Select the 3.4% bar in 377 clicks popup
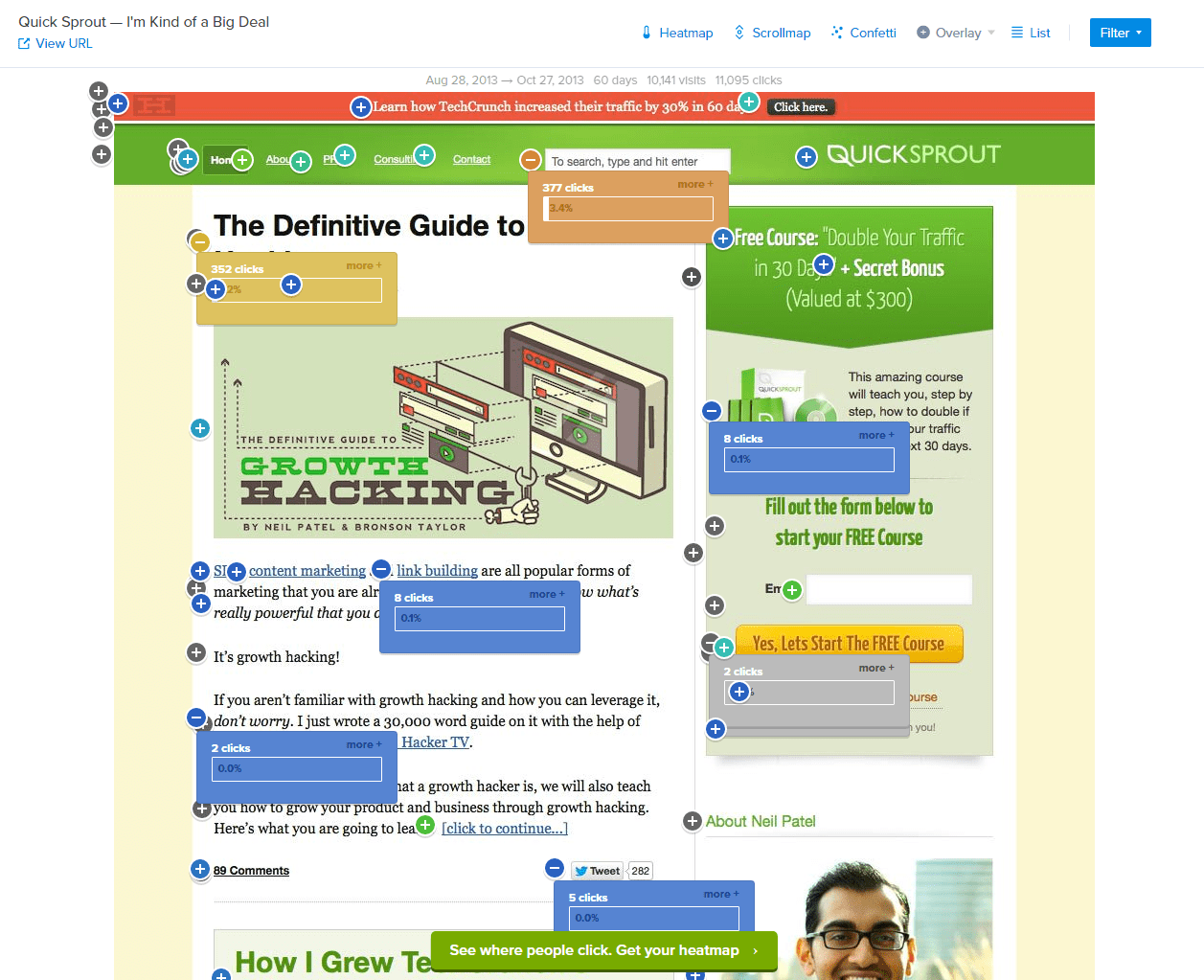Screen dimensions: 1204x980 (x=628, y=209)
